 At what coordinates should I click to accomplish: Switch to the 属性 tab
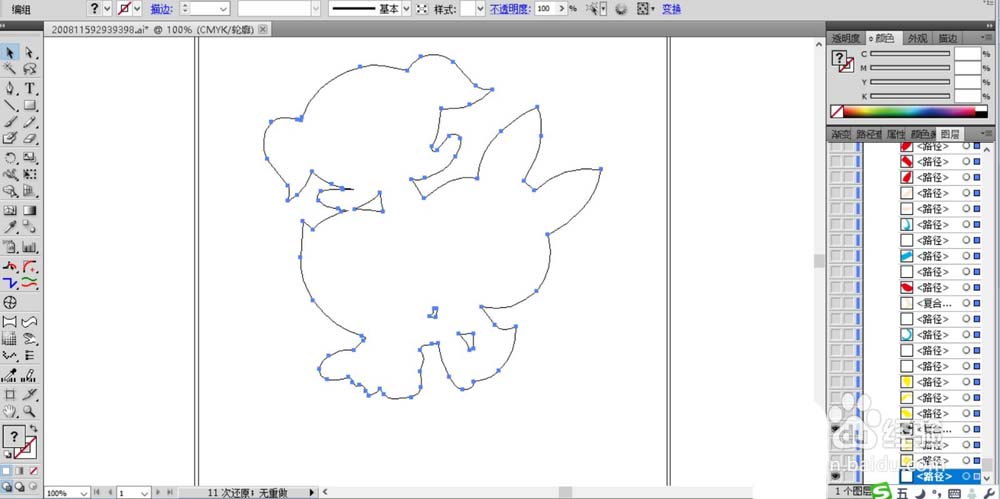click(x=896, y=135)
